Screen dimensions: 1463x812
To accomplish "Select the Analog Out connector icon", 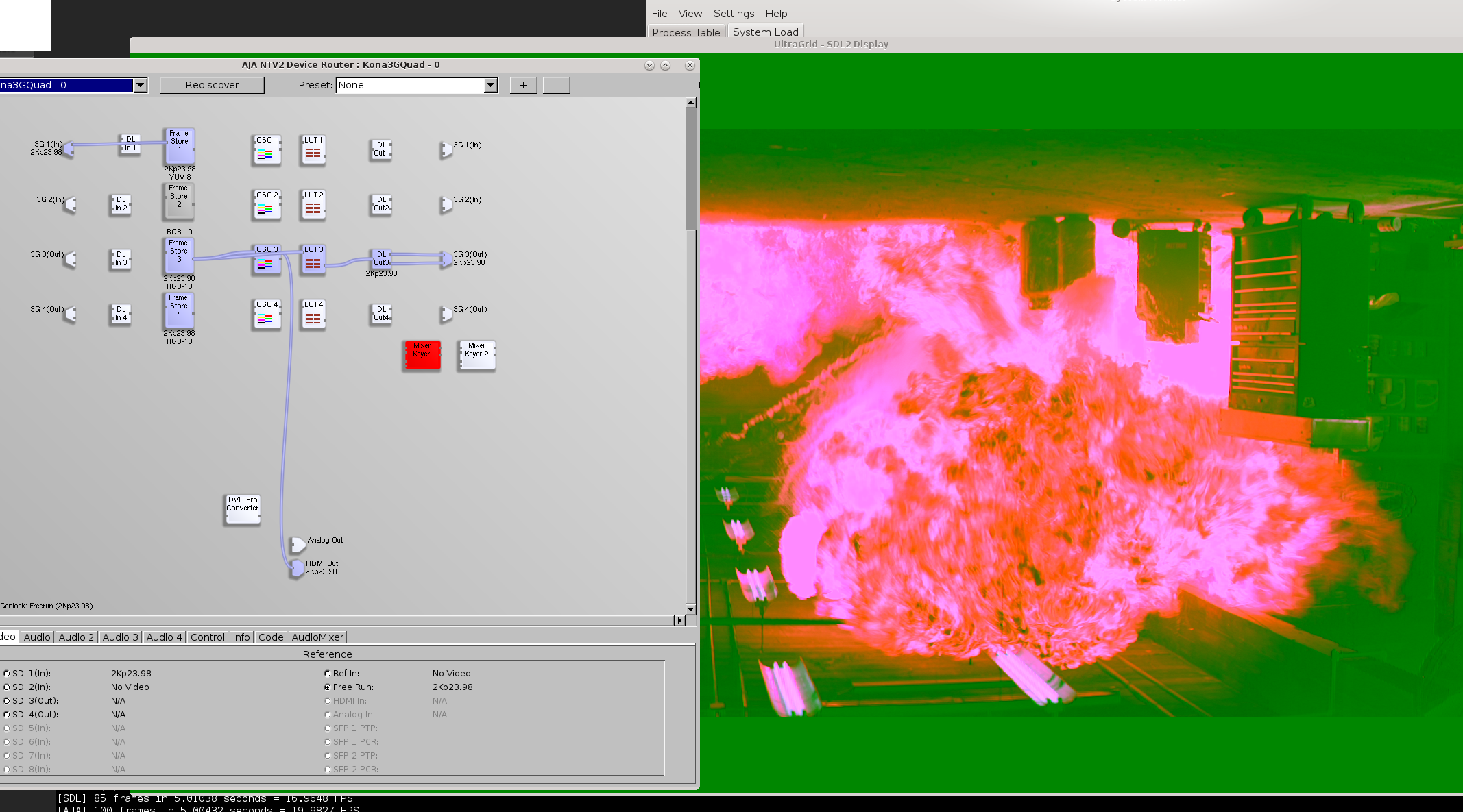I will [x=298, y=543].
